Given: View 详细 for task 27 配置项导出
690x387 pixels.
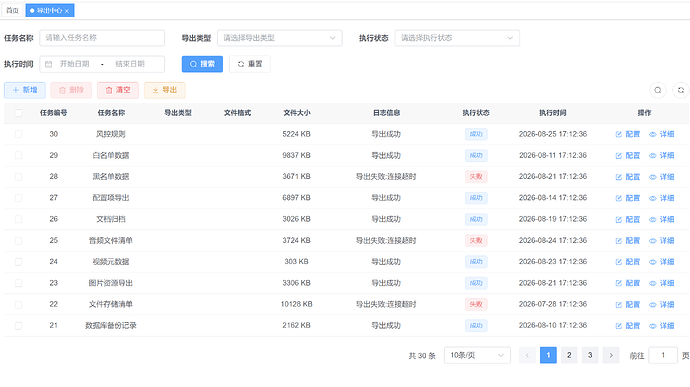Looking at the screenshot, I should [661, 198].
